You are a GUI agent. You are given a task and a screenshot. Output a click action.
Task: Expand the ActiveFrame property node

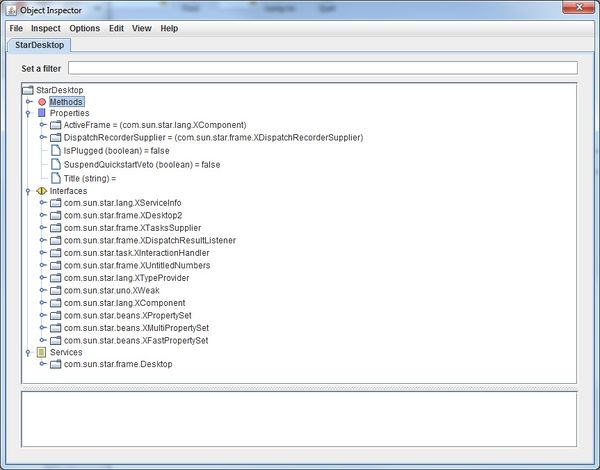pyautogui.click(x=43, y=125)
